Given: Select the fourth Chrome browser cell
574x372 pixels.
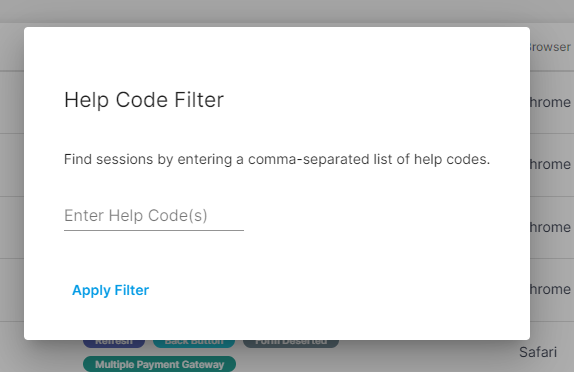Looking at the screenshot, I should pos(551,289).
